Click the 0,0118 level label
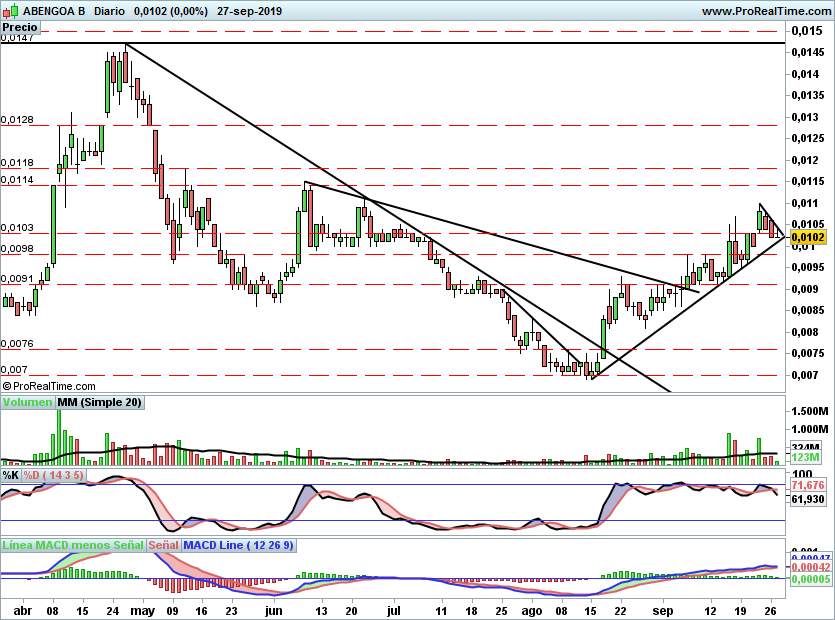 pos(17,162)
